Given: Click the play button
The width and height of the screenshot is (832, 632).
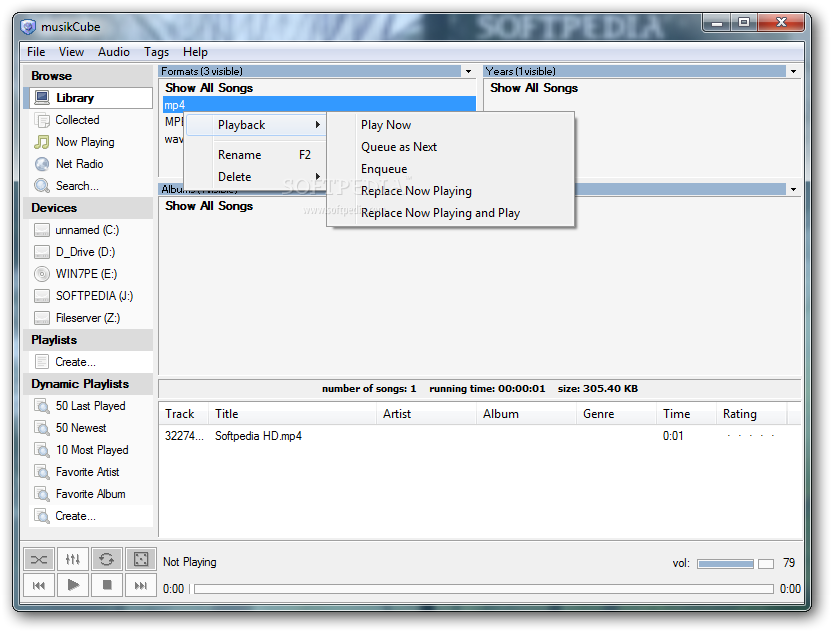Looking at the screenshot, I should [73, 585].
